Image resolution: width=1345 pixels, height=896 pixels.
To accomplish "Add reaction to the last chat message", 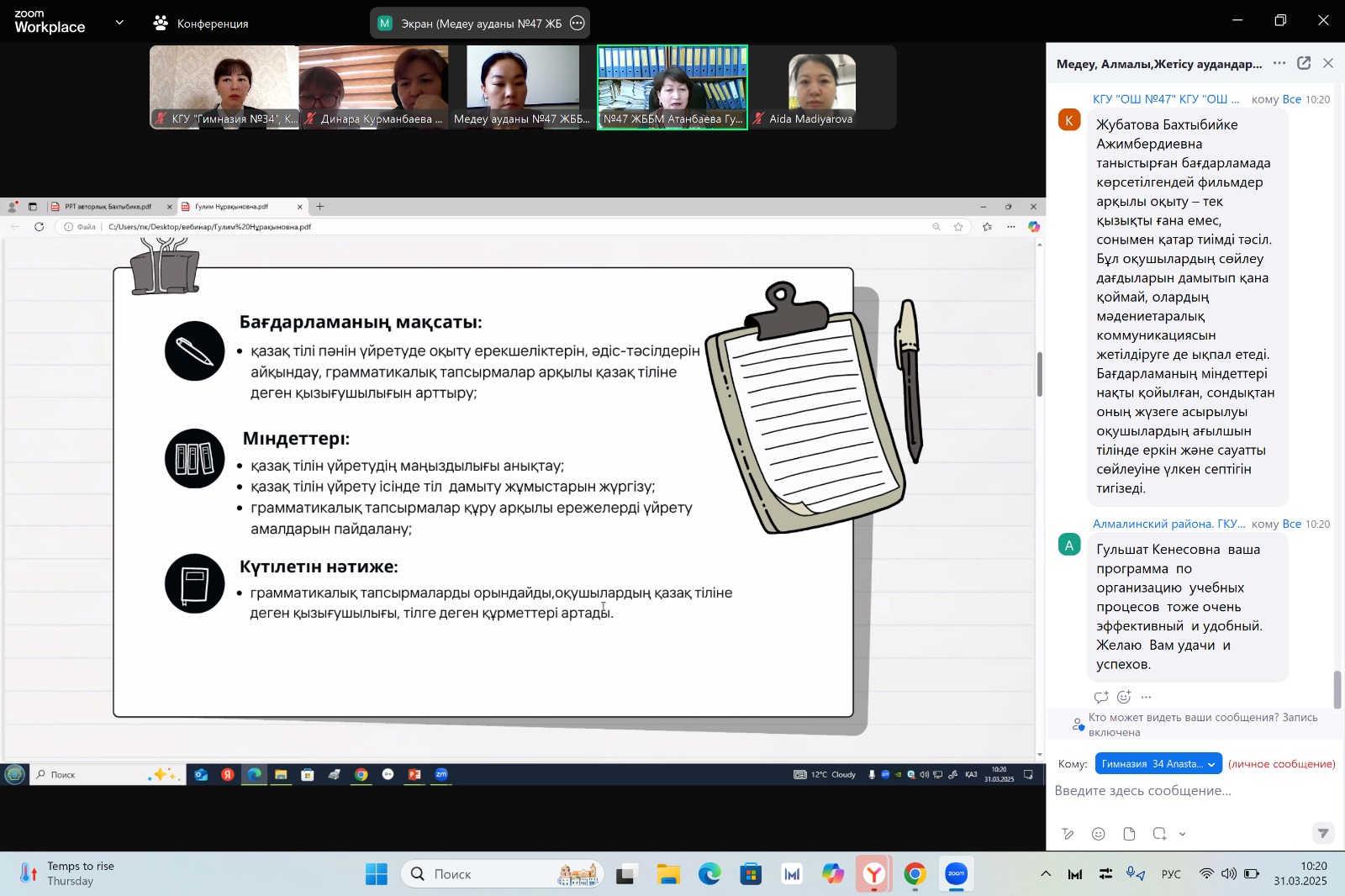I will pyautogui.click(x=1124, y=697).
